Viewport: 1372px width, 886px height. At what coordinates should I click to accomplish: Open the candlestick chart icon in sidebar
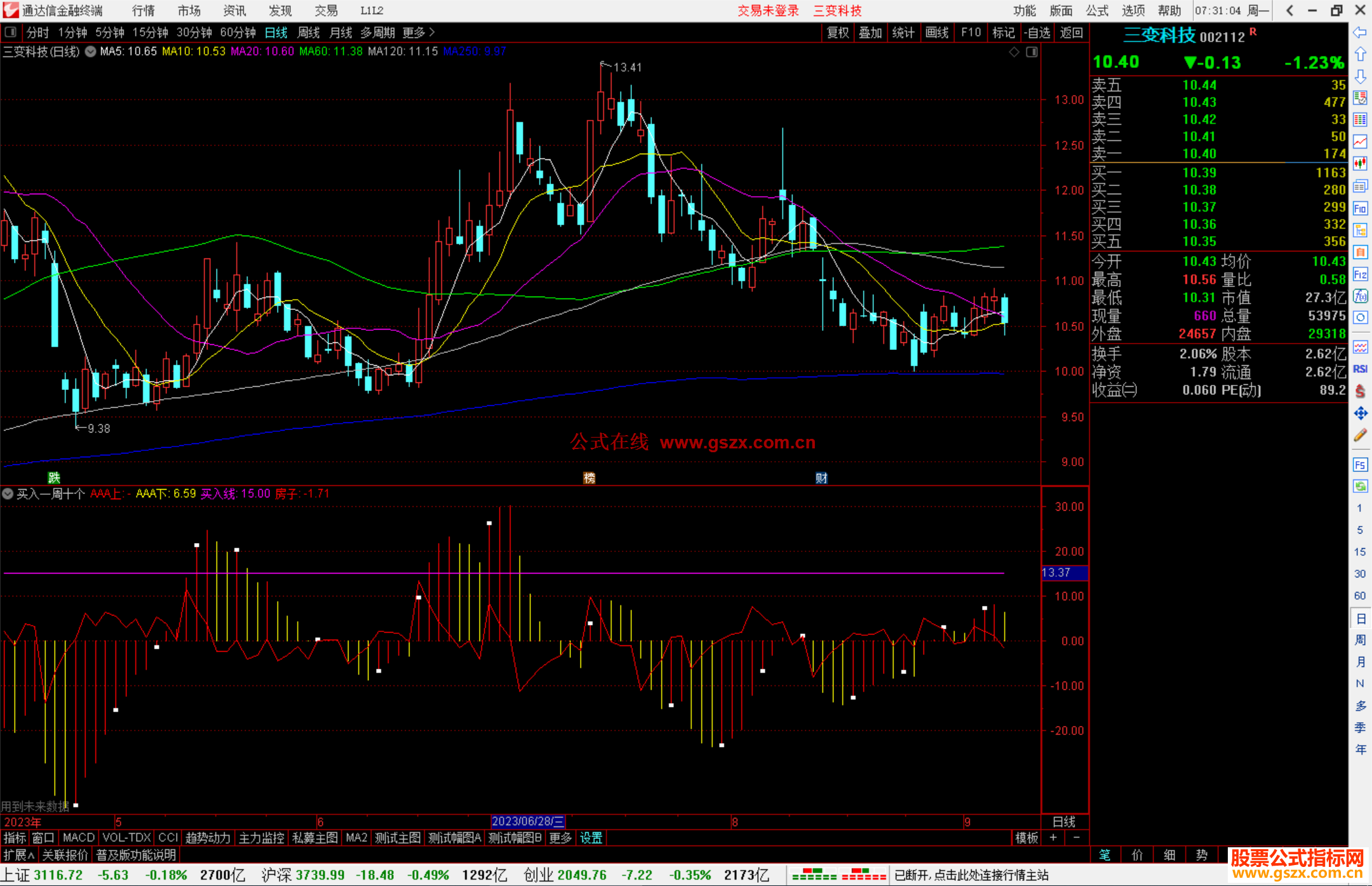pos(1360,164)
